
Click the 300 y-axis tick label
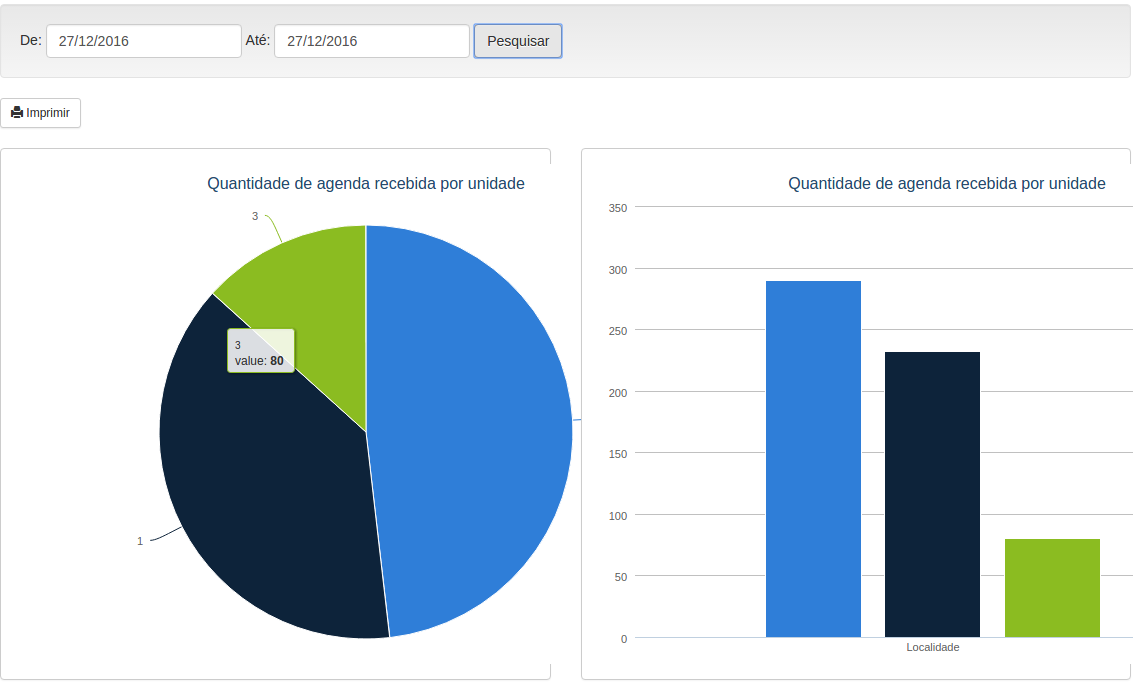click(617, 270)
